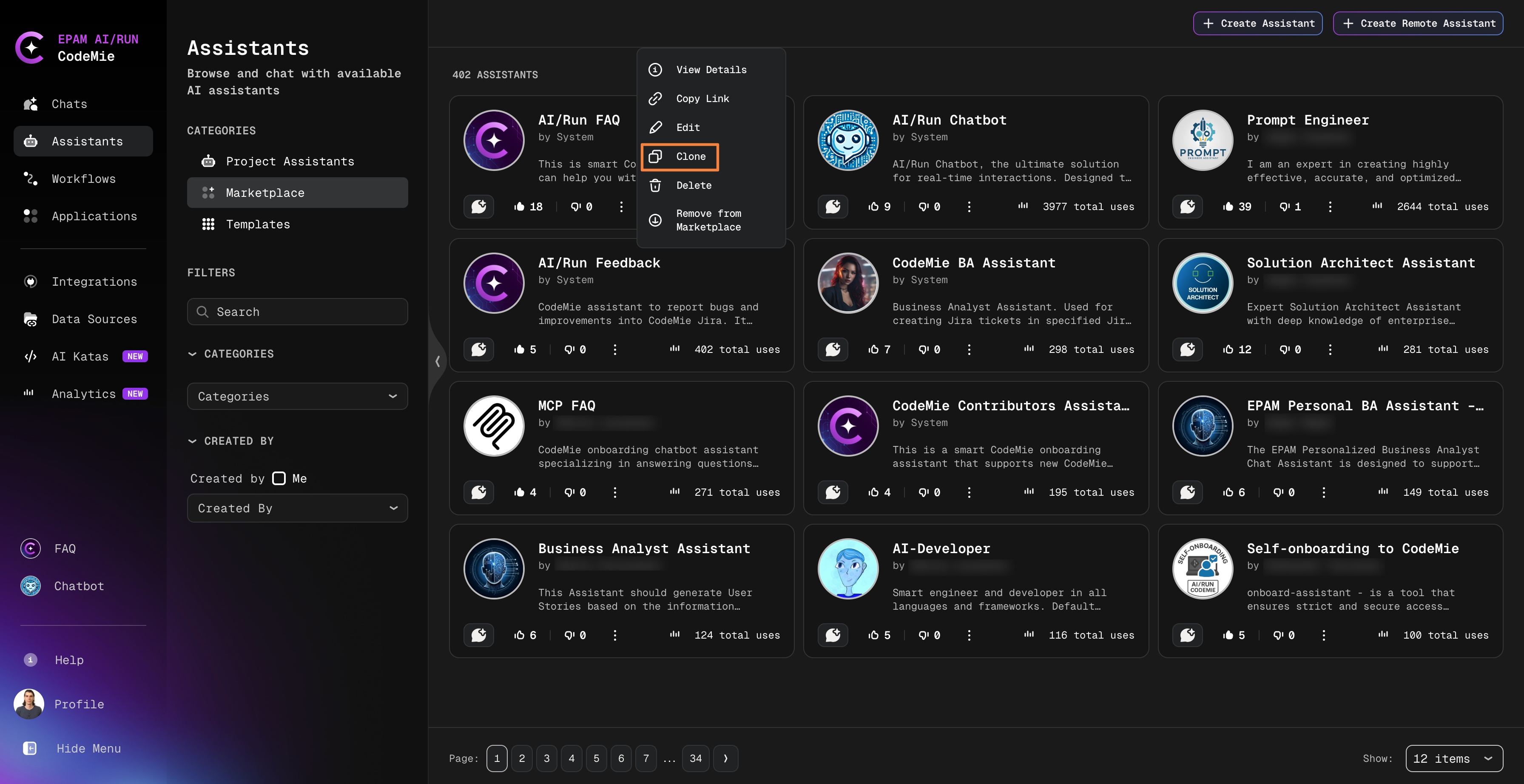
Task: Go to page 34 in pagination
Action: 695,758
